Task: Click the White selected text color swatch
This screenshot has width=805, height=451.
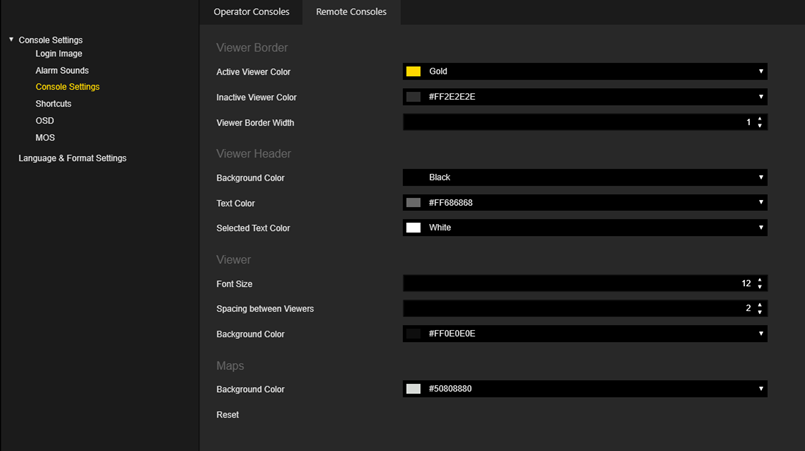Action: pyautogui.click(x=413, y=228)
